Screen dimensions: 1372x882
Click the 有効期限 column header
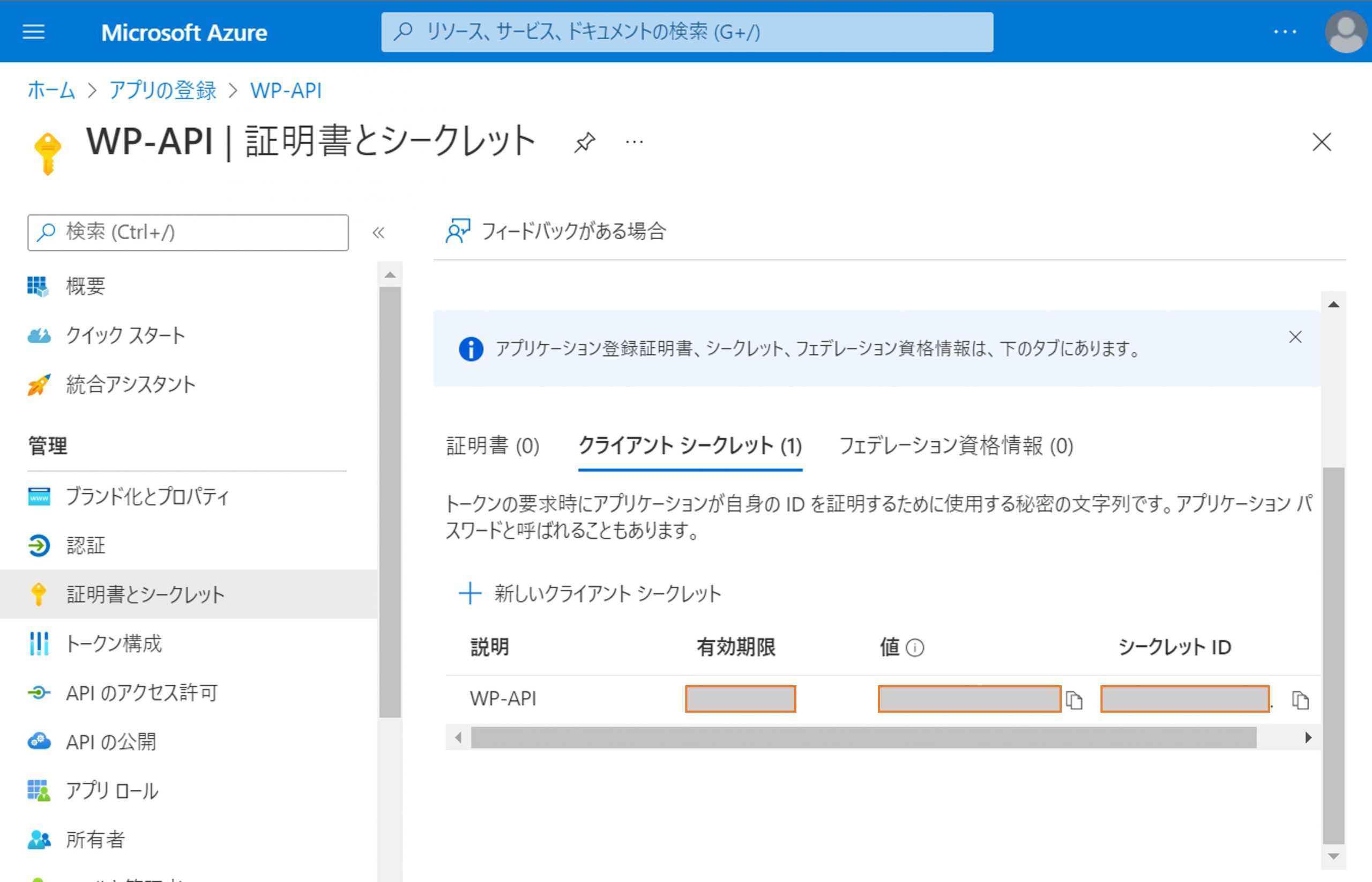click(x=736, y=647)
